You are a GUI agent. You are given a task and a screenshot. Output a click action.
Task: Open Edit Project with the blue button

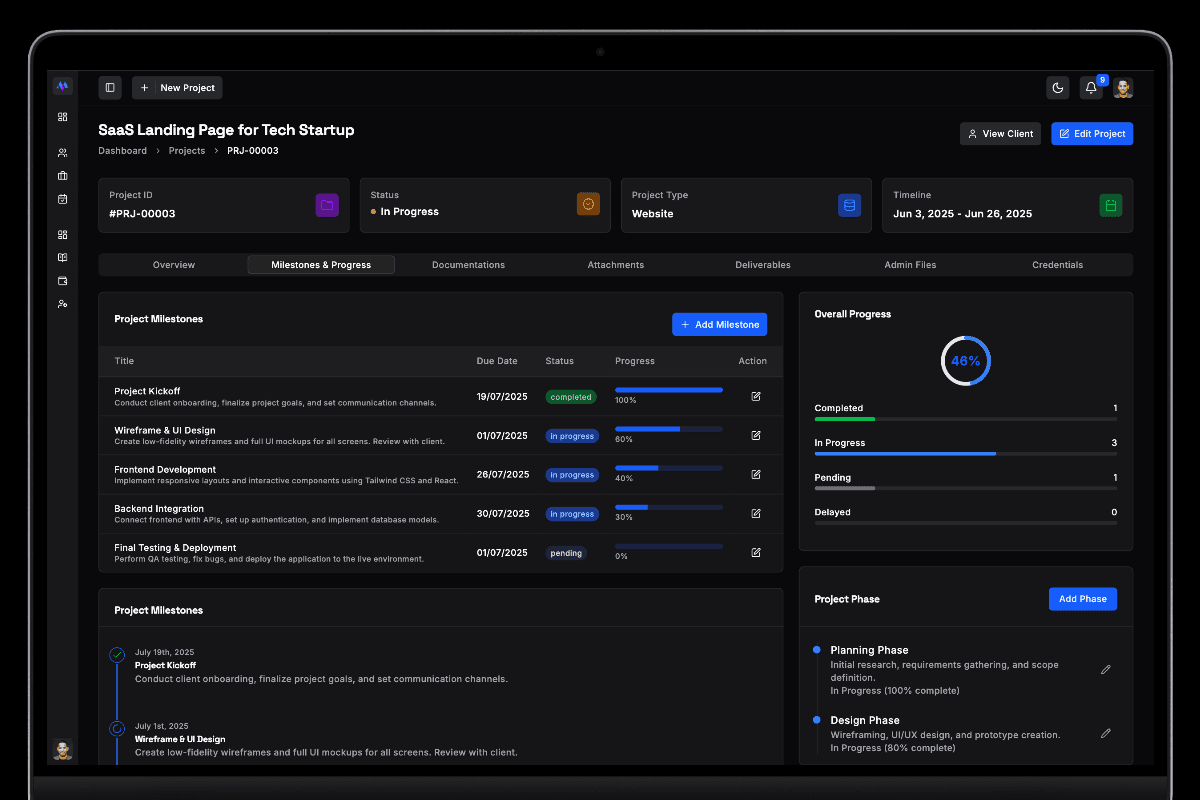point(1092,133)
